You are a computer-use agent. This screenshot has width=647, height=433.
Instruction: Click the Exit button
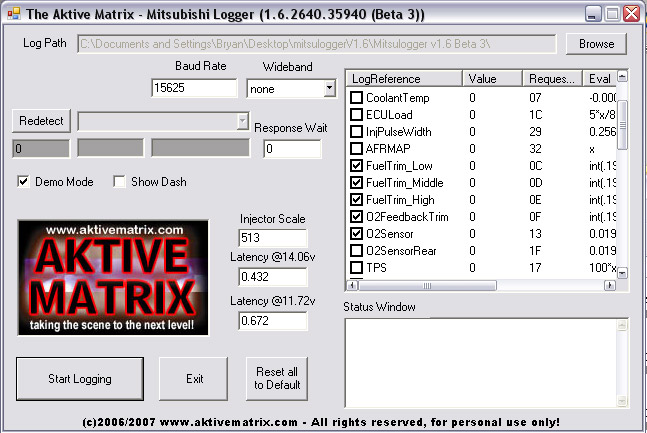194,379
